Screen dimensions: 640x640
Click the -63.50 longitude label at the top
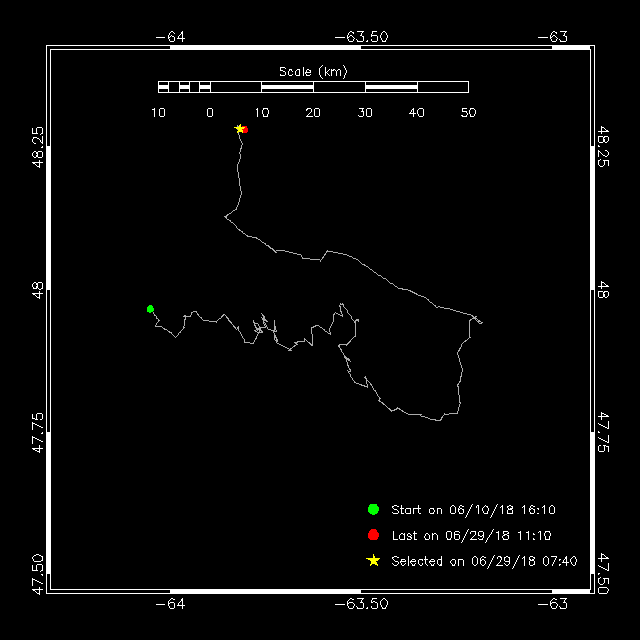tap(361, 36)
